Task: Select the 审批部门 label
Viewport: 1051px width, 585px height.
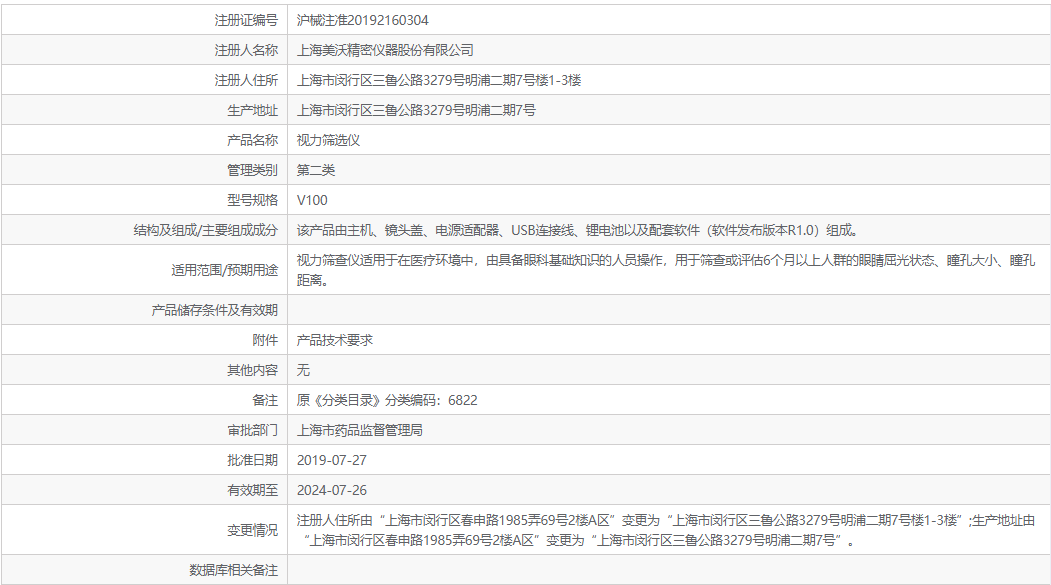Action: [x=253, y=430]
